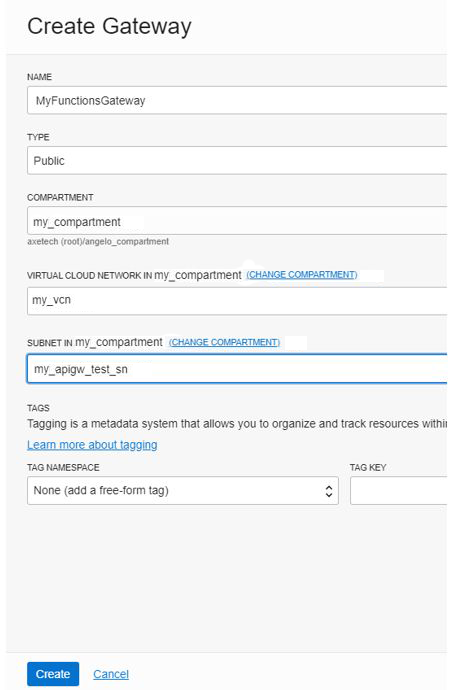Open the Compartment dropdown showing my_compartment

pos(237,221)
